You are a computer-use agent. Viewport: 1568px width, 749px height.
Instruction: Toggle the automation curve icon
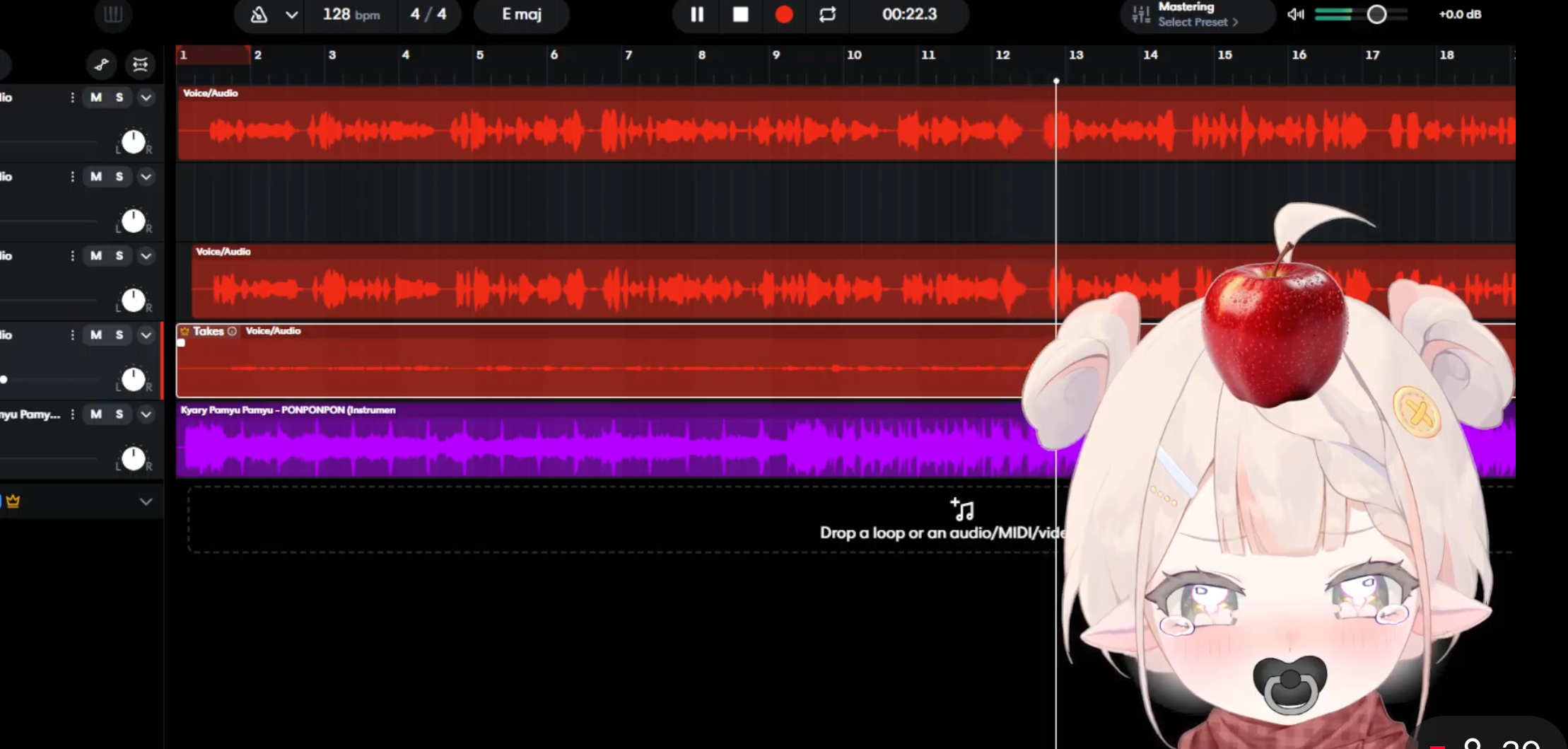(x=101, y=65)
